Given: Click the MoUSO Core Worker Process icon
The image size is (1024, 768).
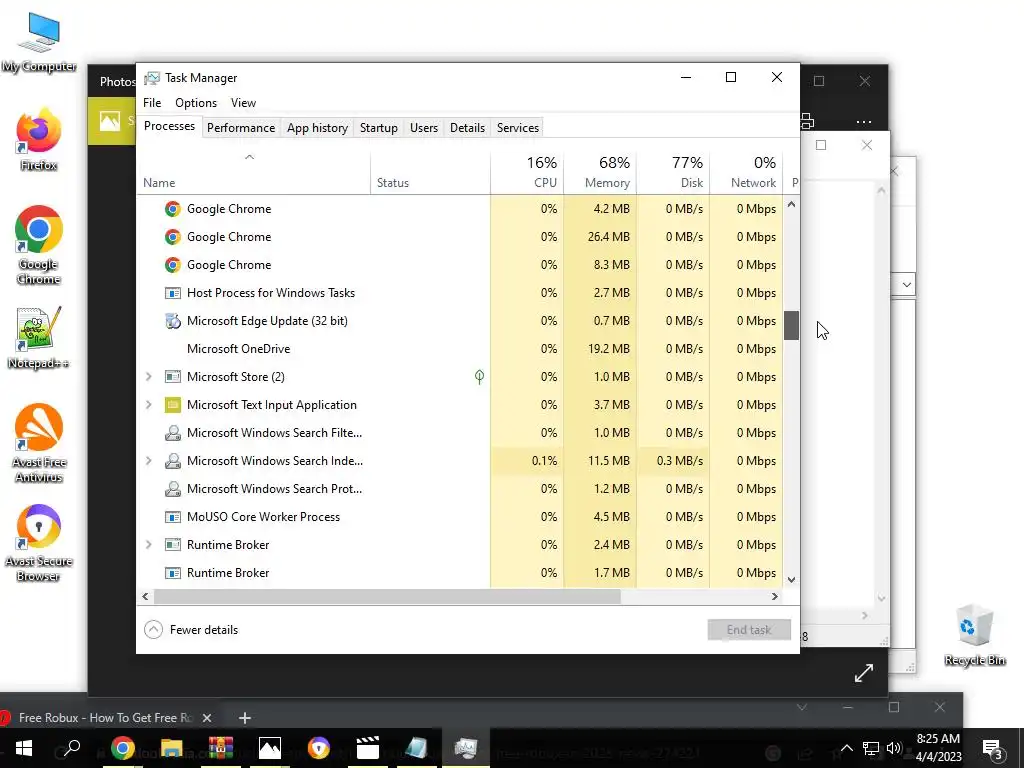Looking at the screenshot, I should coord(172,517).
